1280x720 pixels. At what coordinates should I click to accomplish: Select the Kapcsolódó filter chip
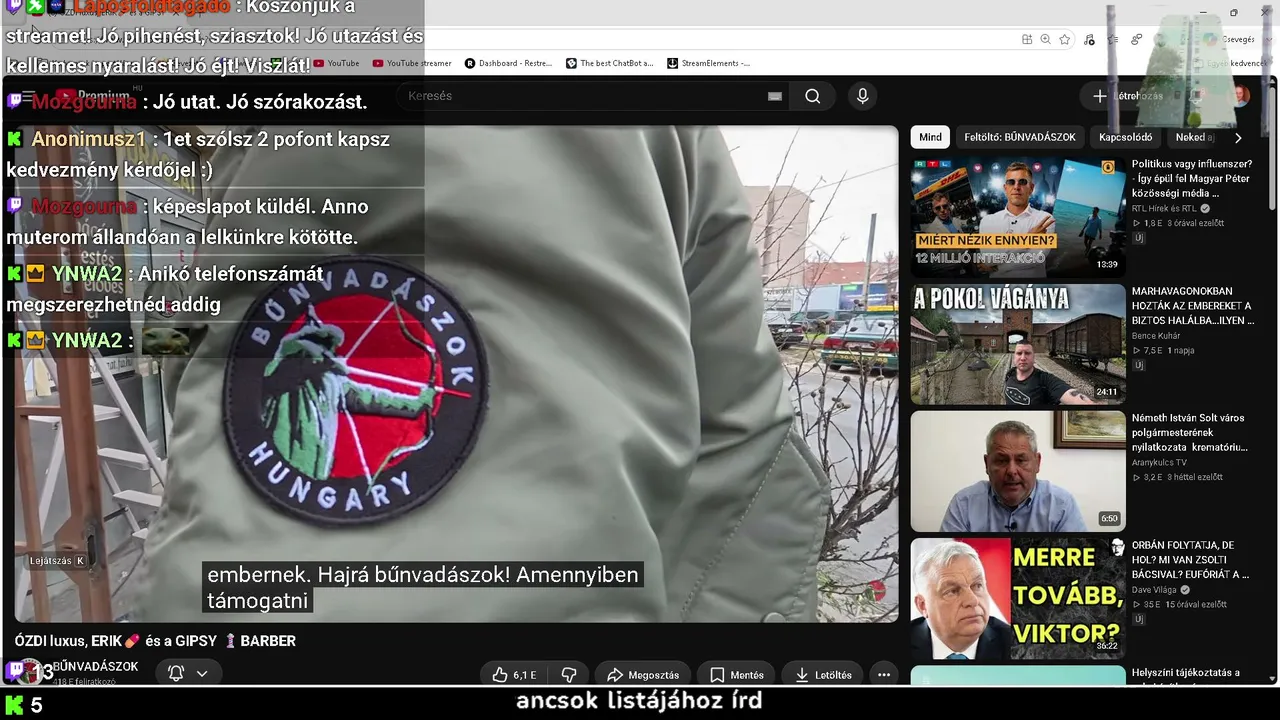[1126, 137]
